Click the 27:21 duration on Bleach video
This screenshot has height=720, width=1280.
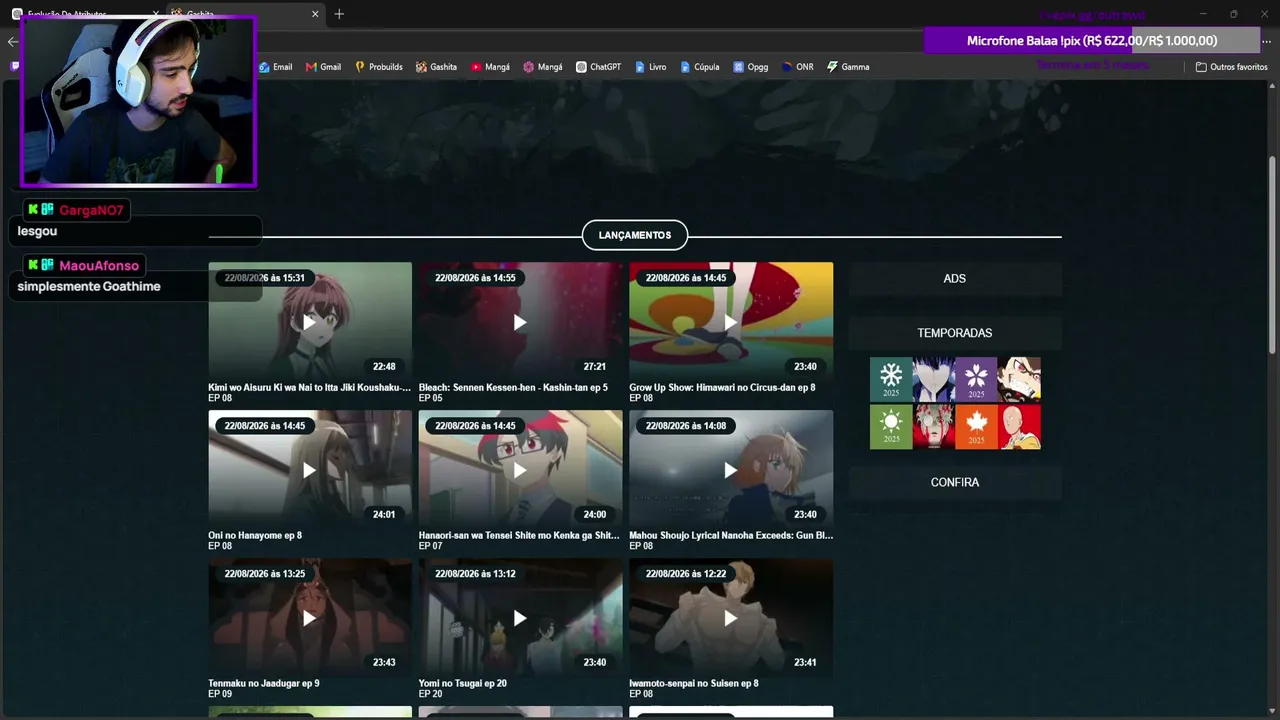click(x=595, y=366)
